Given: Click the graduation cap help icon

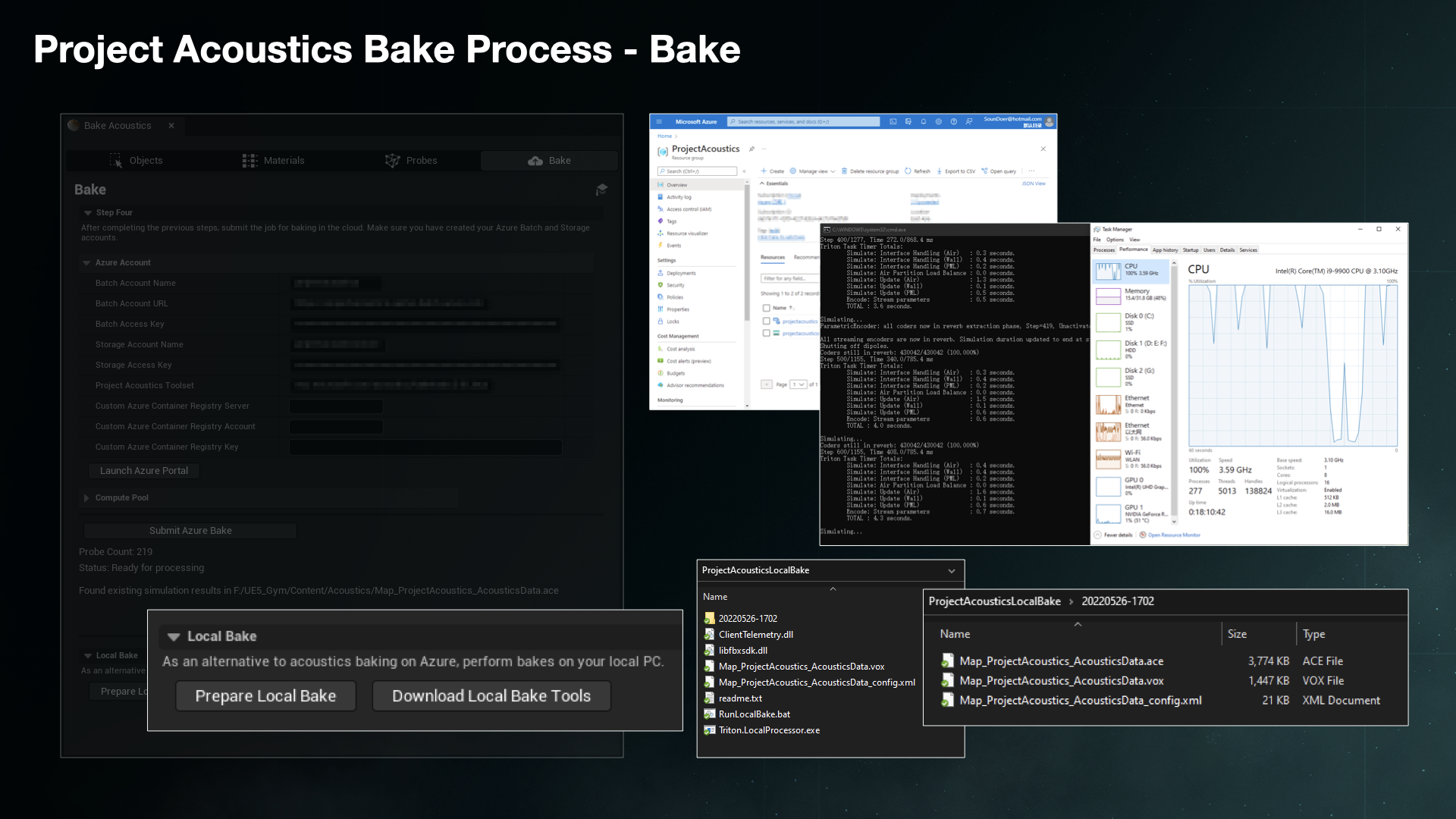Looking at the screenshot, I should (x=602, y=190).
